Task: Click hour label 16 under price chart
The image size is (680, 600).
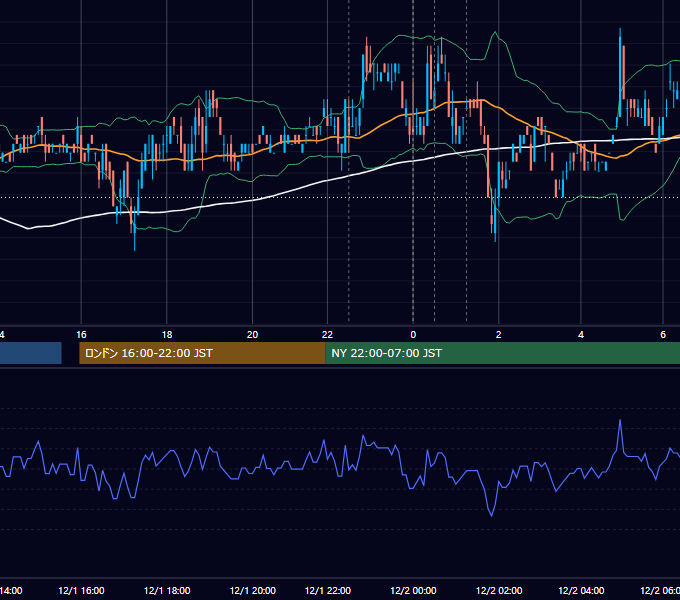Action: pyautogui.click(x=81, y=335)
